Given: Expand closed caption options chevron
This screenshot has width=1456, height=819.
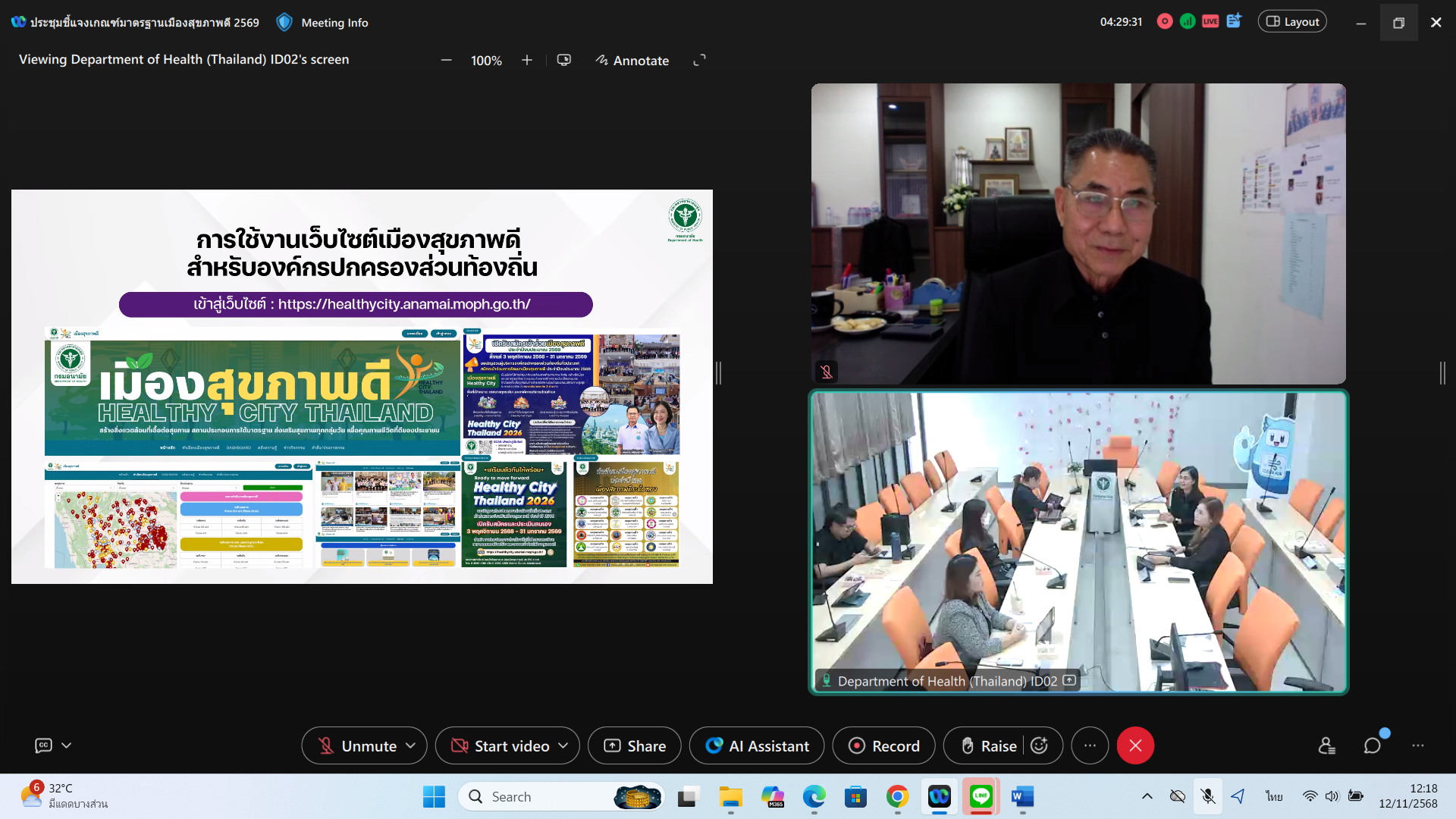Looking at the screenshot, I should pyautogui.click(x=67, y=746).
